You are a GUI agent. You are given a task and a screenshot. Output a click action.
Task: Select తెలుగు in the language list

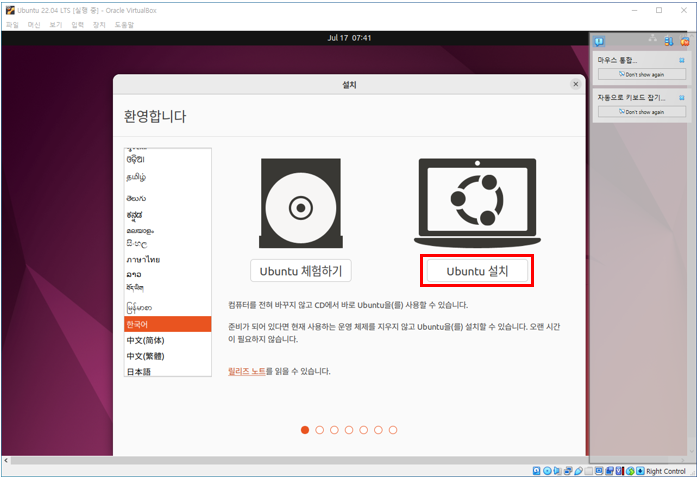click(x=168, y=198)
